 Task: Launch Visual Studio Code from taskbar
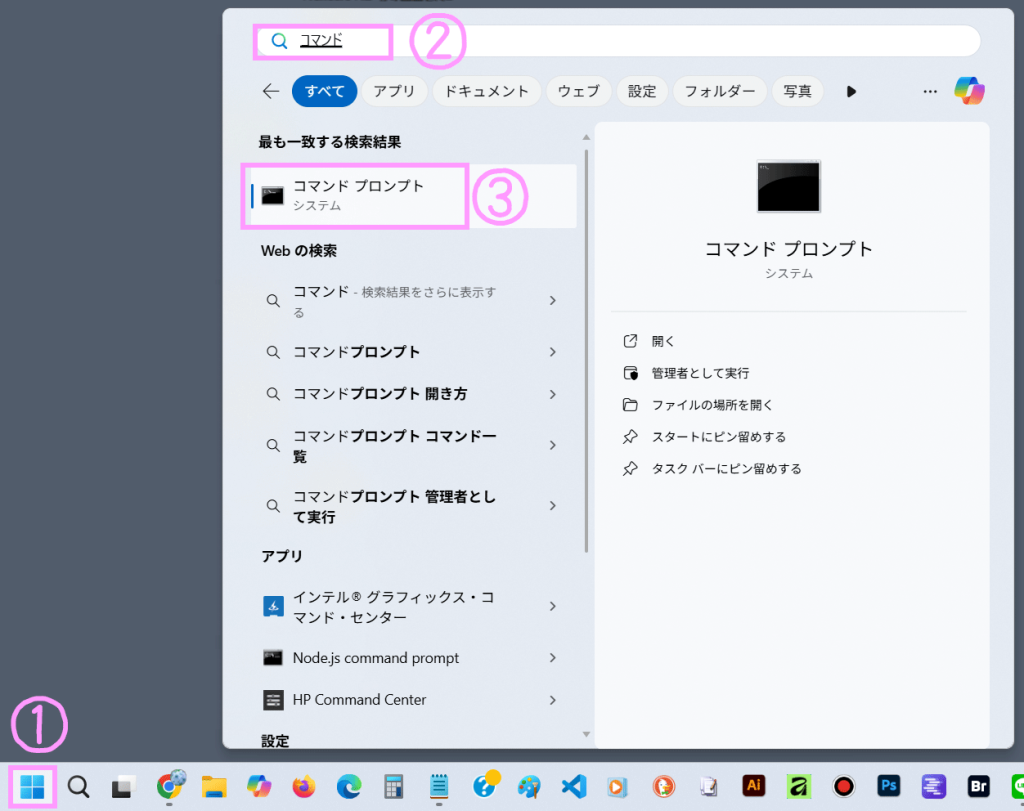point(574,787)
